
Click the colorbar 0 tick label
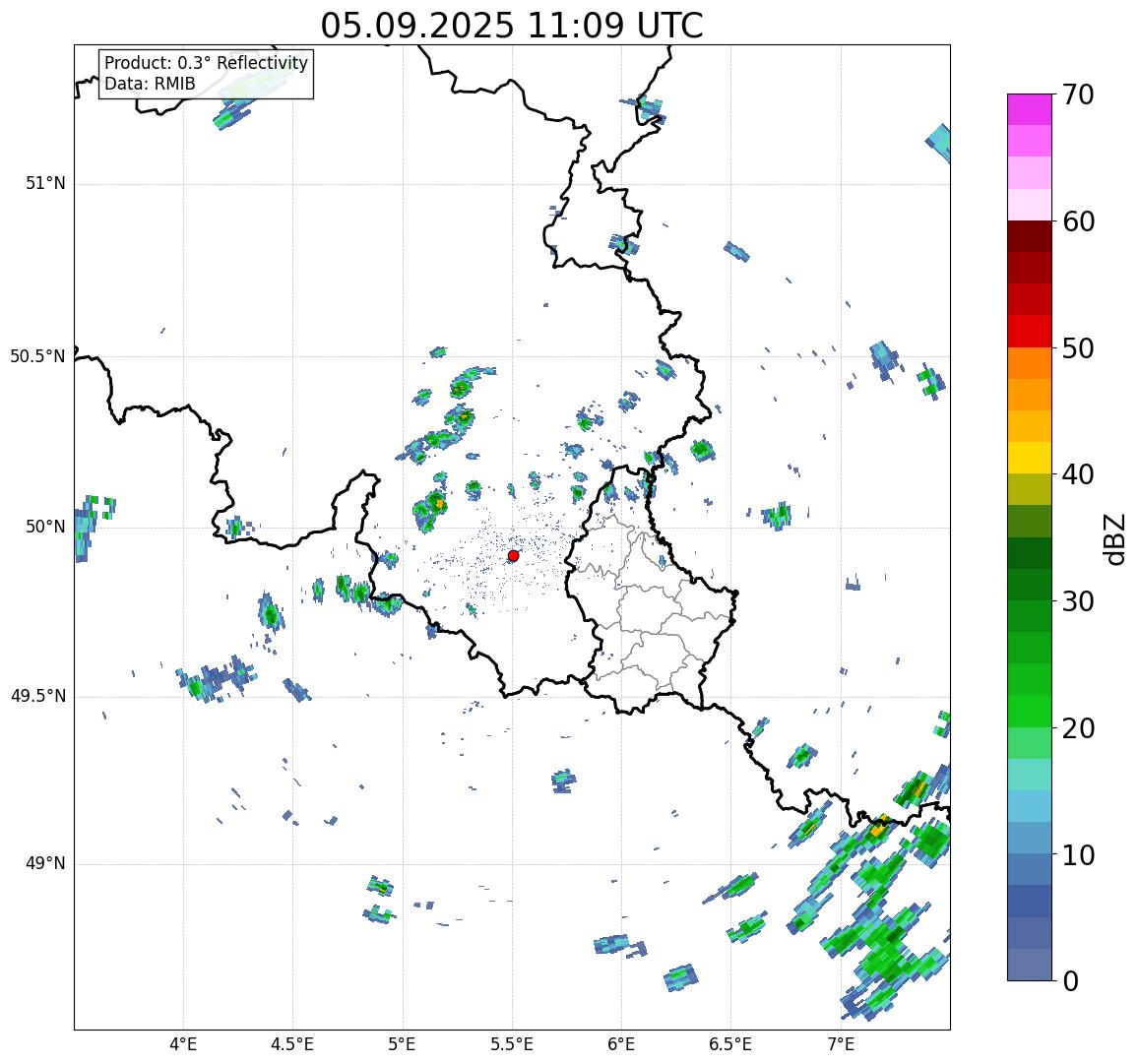point(1070,981)
